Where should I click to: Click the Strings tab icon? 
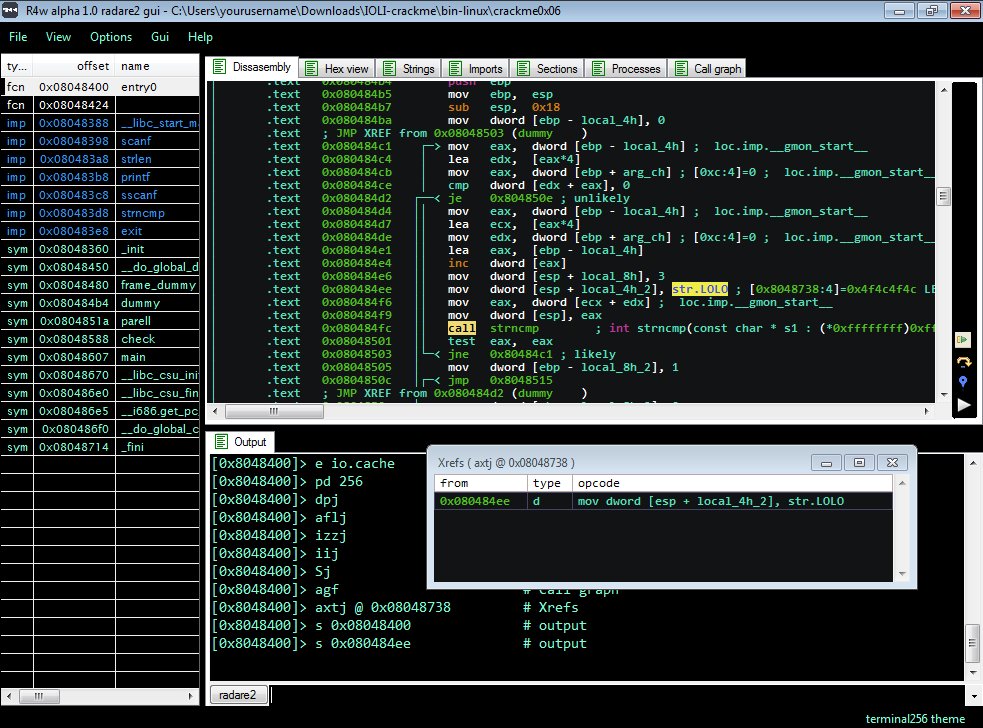[389, 68]
